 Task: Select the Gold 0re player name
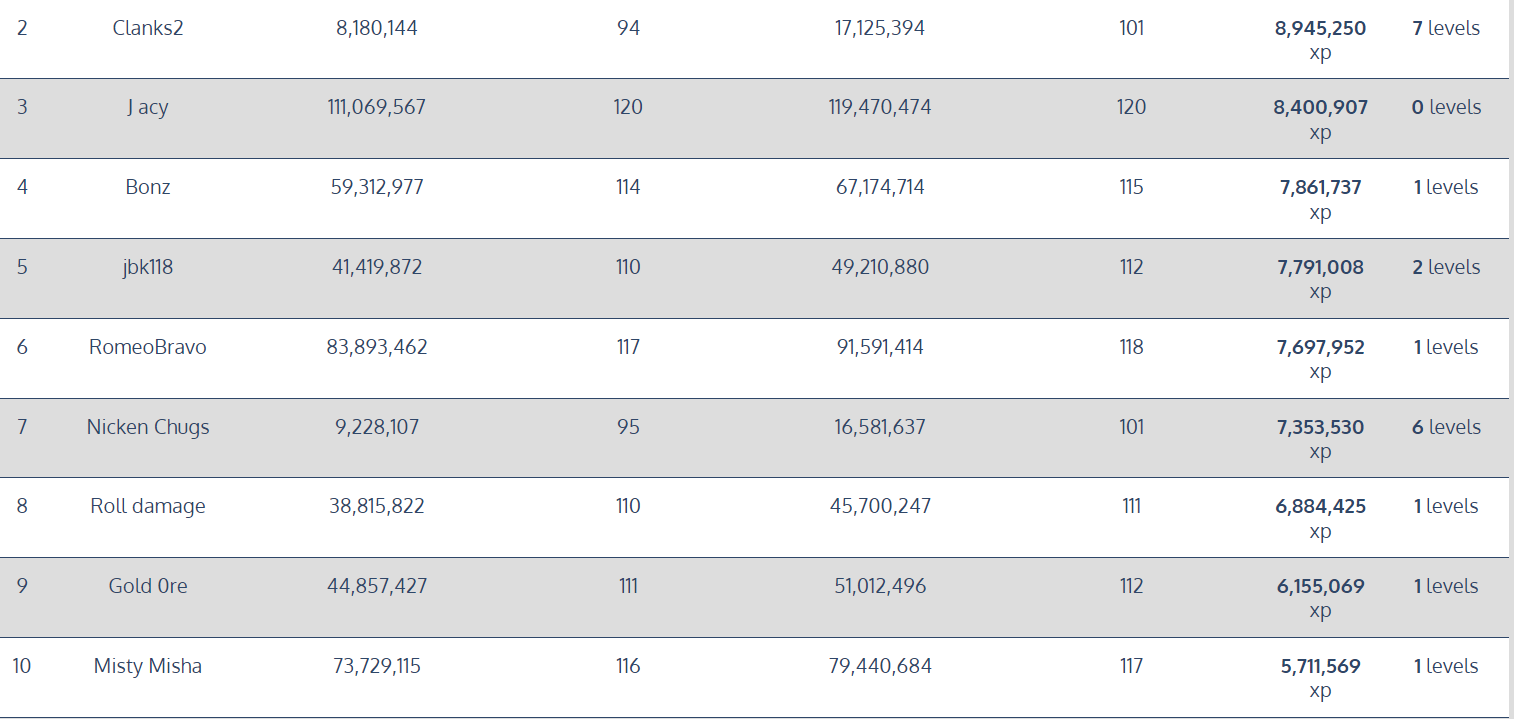[148, 586]
